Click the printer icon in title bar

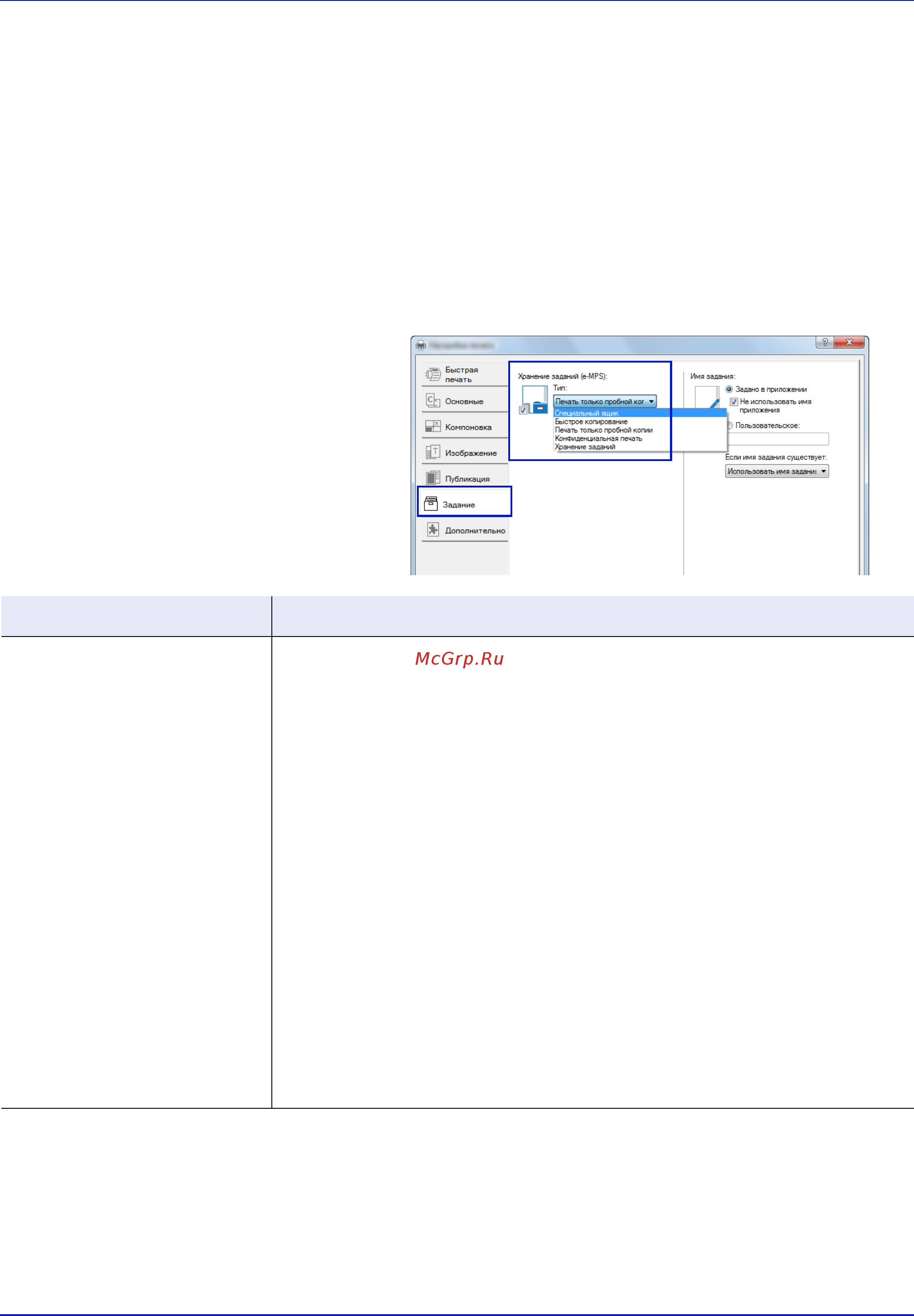421,345
